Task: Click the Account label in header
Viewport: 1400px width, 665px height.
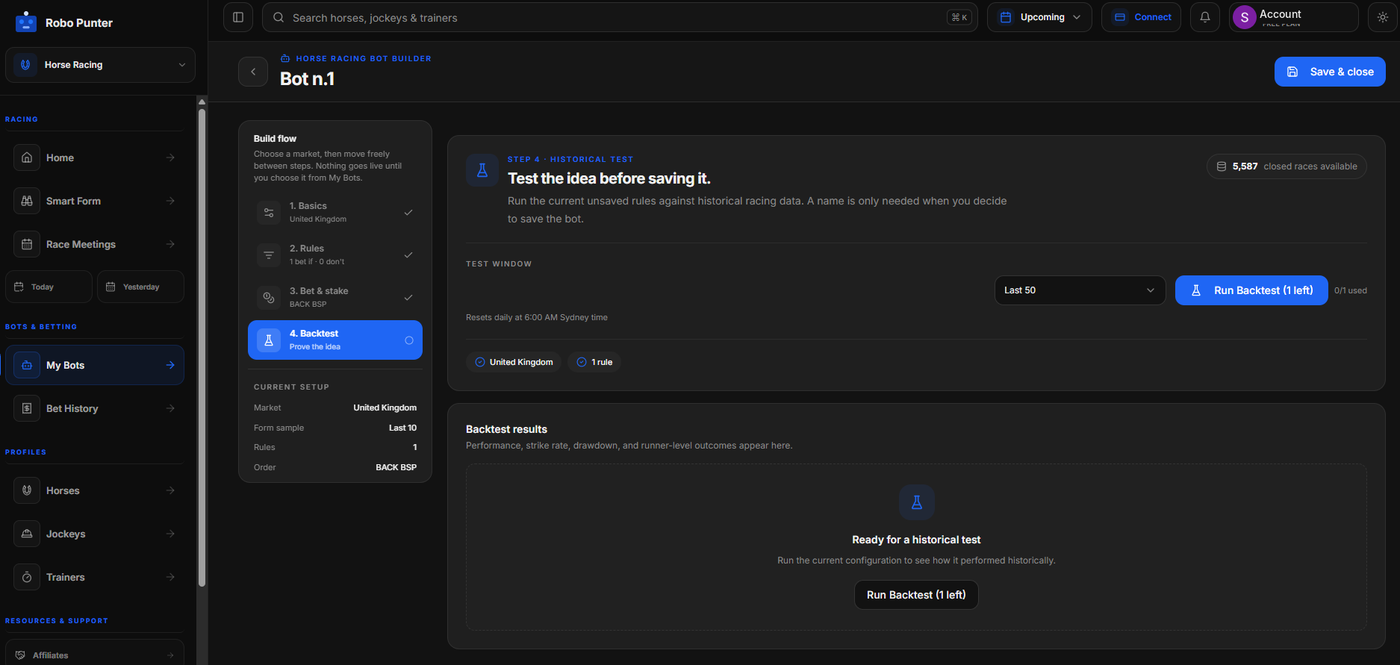Action: tap(1280, 14)
